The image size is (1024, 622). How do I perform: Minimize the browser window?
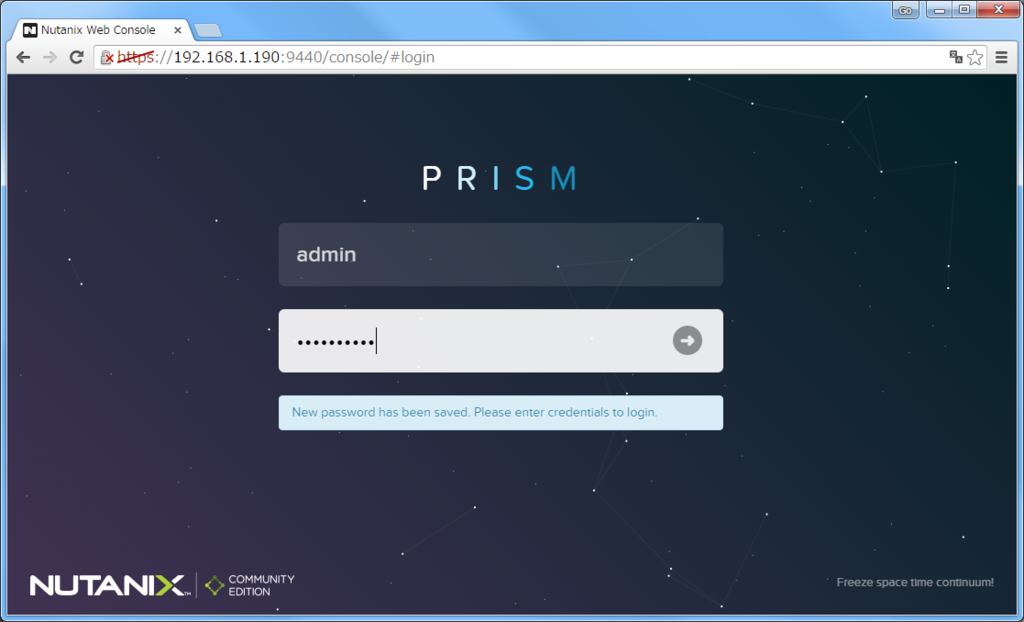coord(940,10)
